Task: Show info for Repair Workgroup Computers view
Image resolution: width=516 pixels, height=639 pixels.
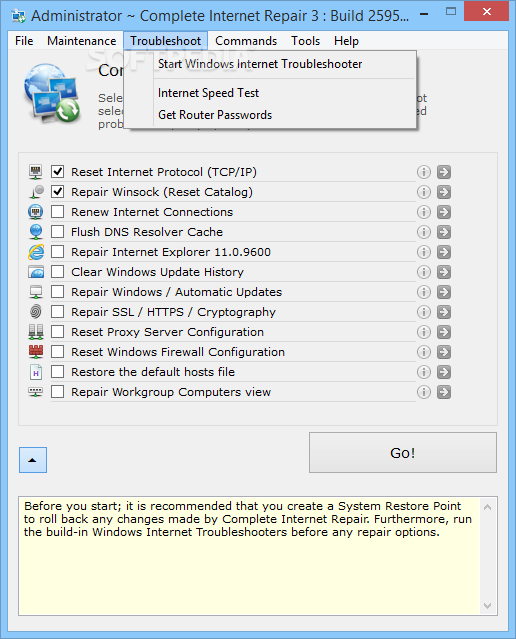Action: (x=423, y=392)
